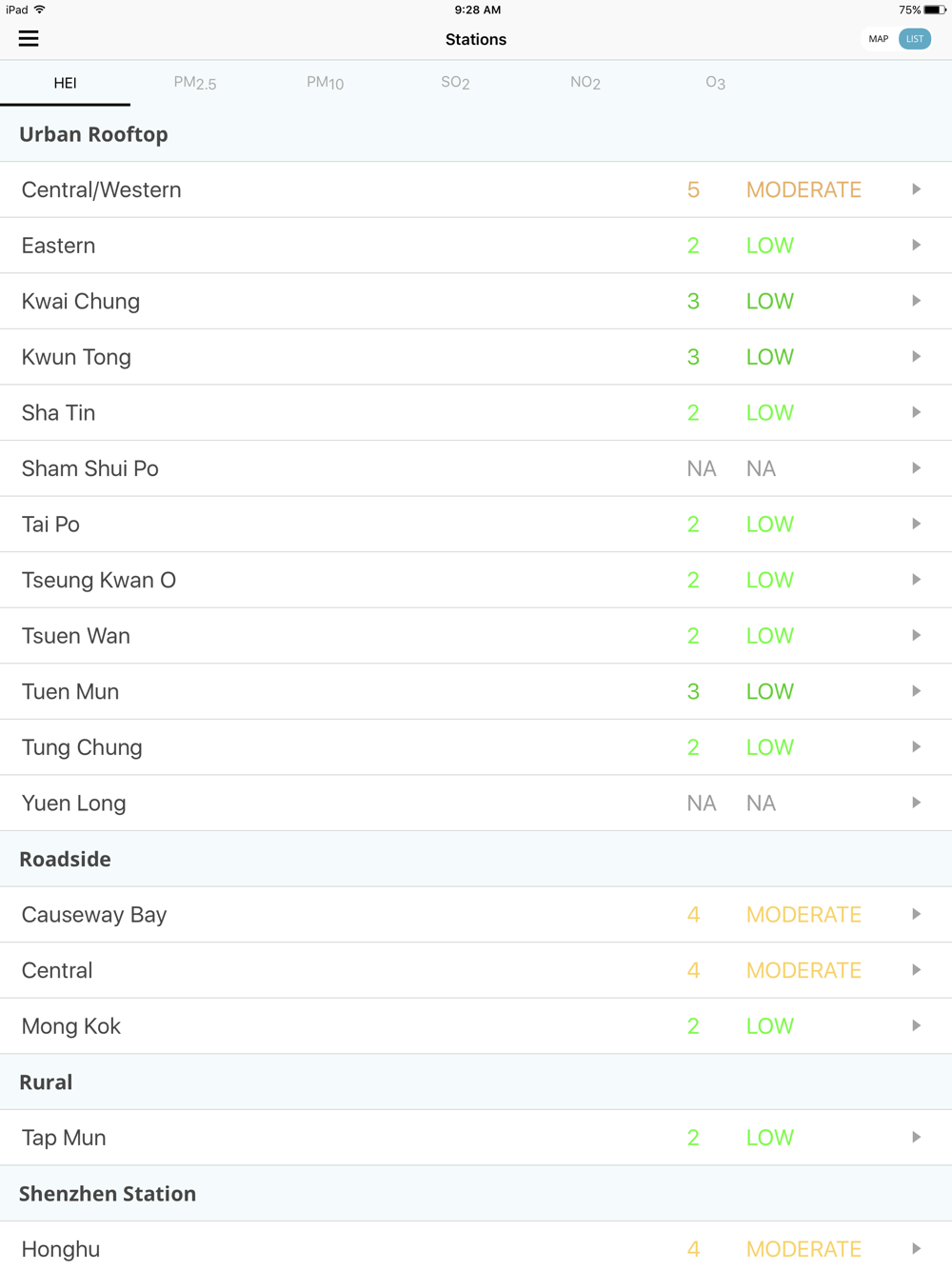Tap arrow icon for Tap Mun
952x1270 pixels.
[916, 1137]
